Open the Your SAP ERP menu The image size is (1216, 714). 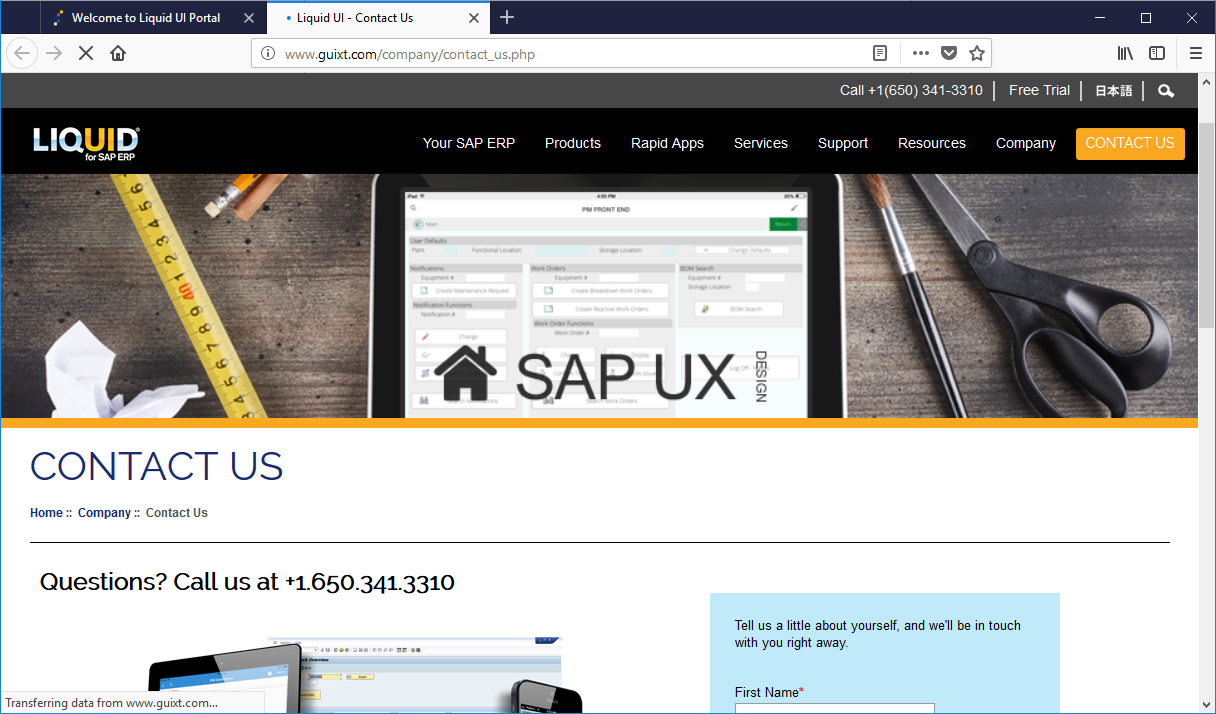469,143
